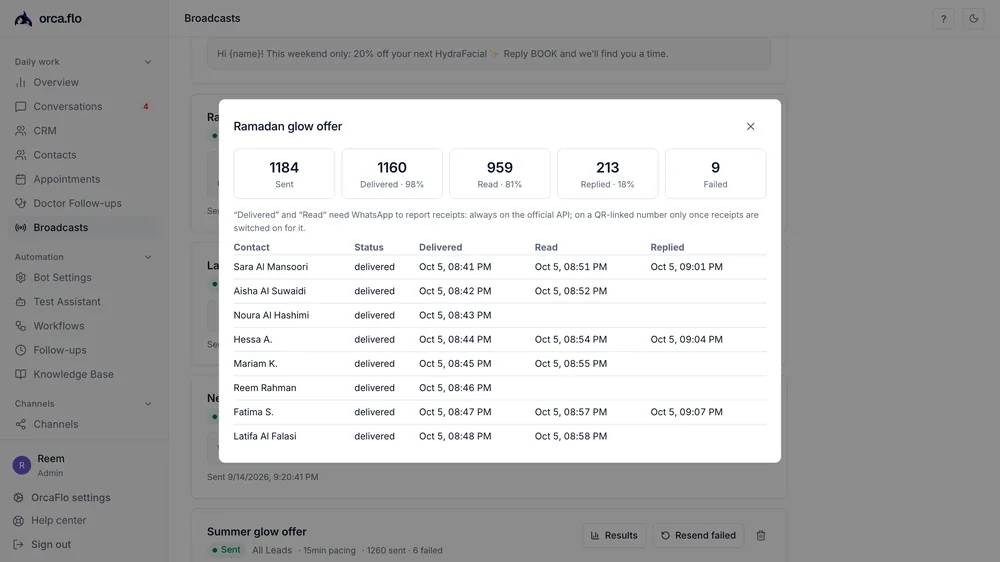Image resolution: width=1000 pixels, height=562 pixels.
Task: Click the Appointments calendar icon
Action: 21,179
